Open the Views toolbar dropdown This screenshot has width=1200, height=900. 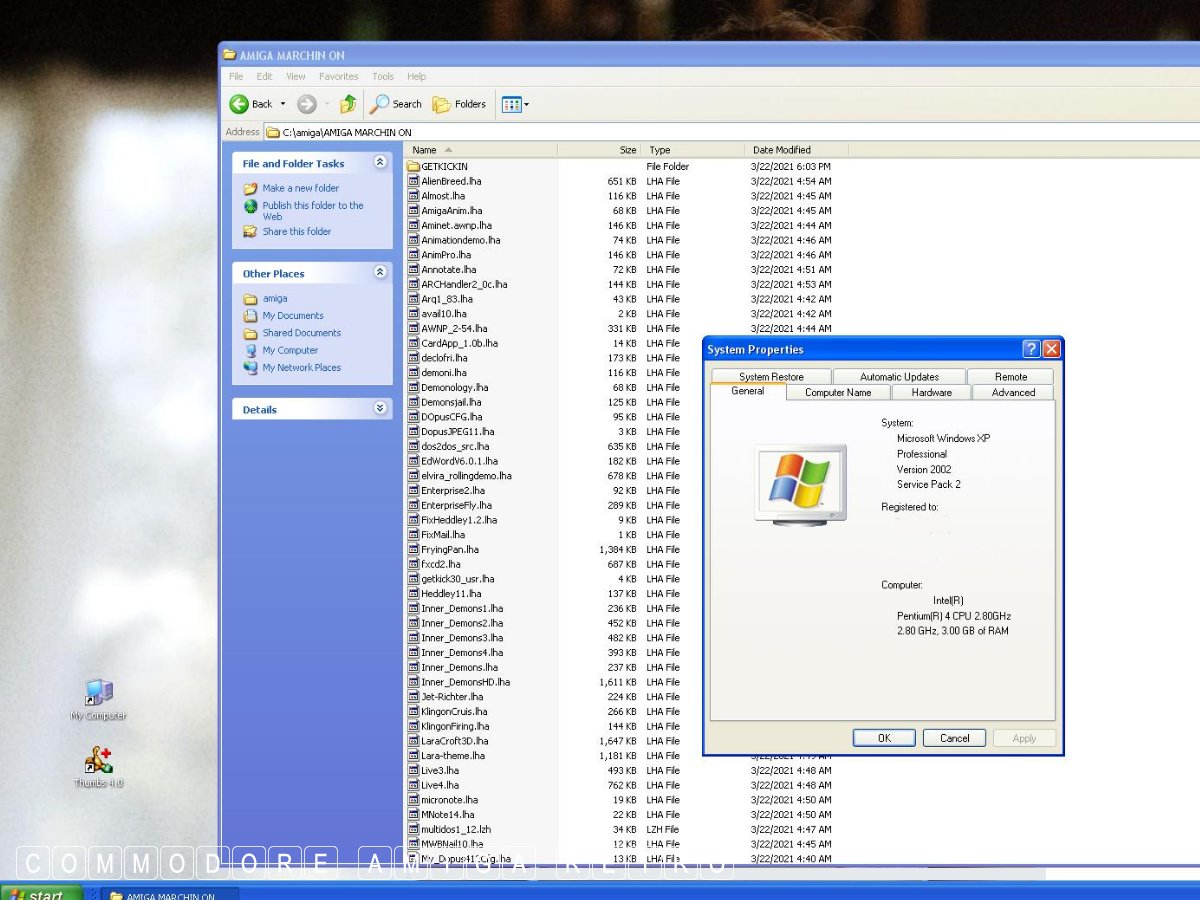pos(515,104)
